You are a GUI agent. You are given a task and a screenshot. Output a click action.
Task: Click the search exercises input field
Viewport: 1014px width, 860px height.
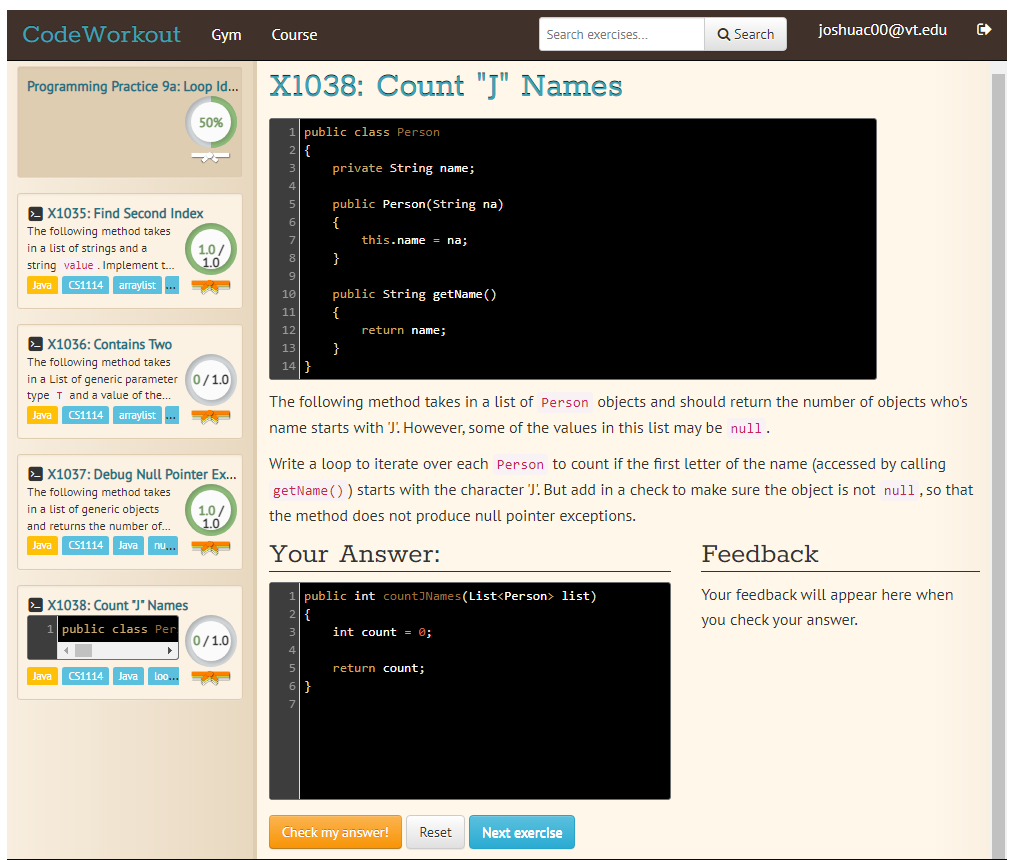620,33
